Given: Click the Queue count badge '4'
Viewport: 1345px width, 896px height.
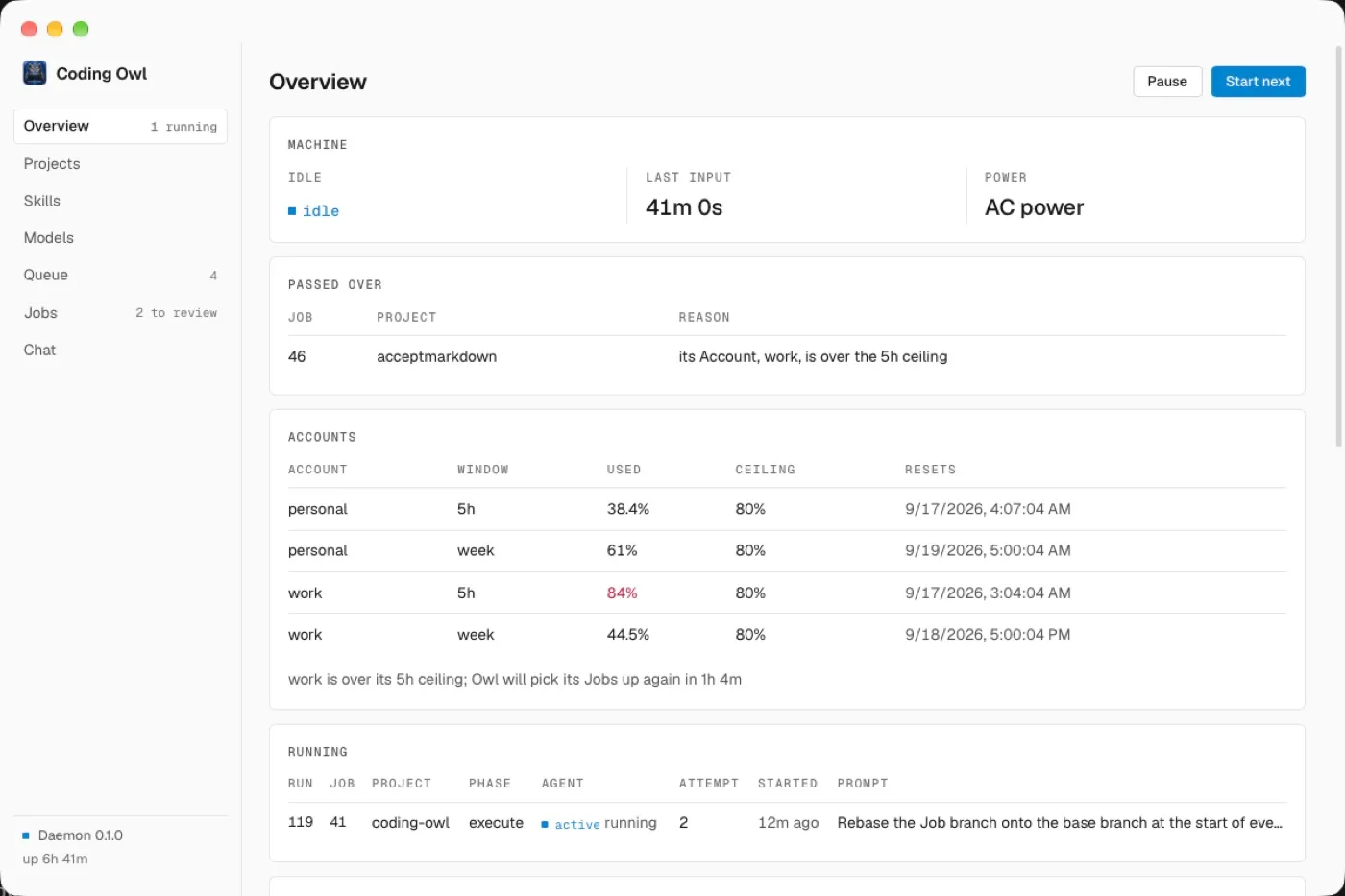Looking at the screenshot, I should pos(213,276).
